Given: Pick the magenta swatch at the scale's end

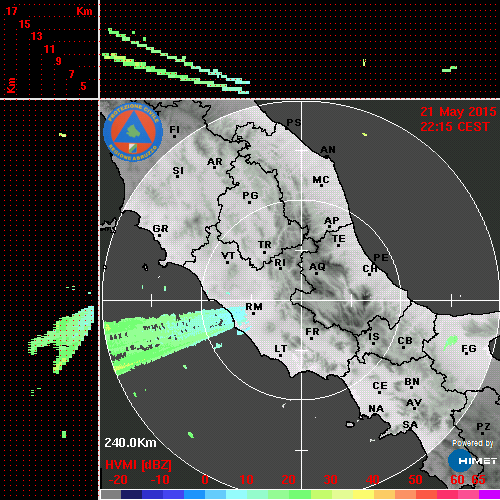Looking at the screenshot, I should (489, 495).
